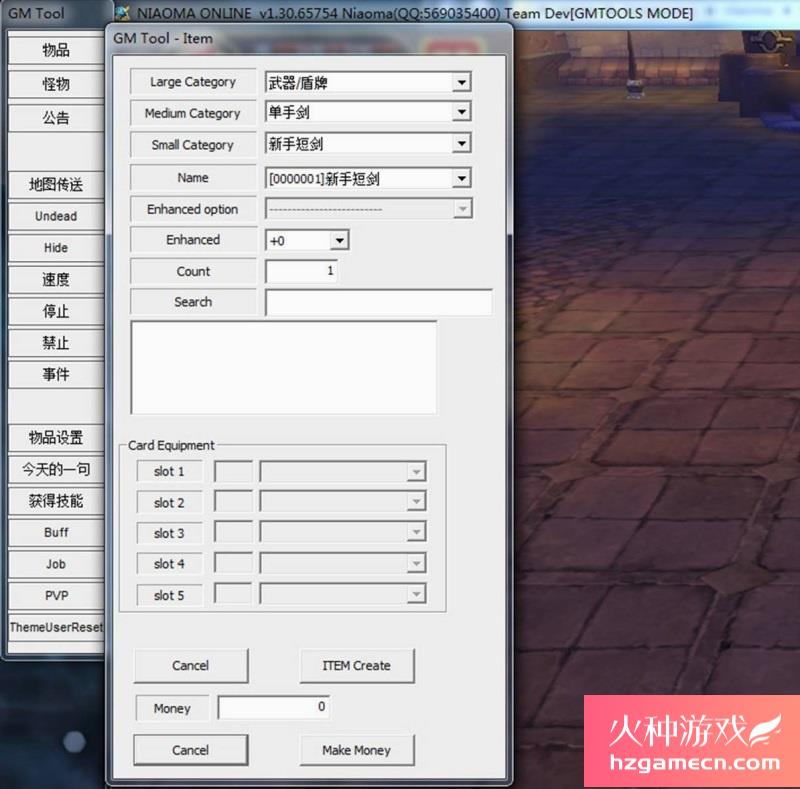Click the Hide button in the GM Tool menu

[55, 247]
